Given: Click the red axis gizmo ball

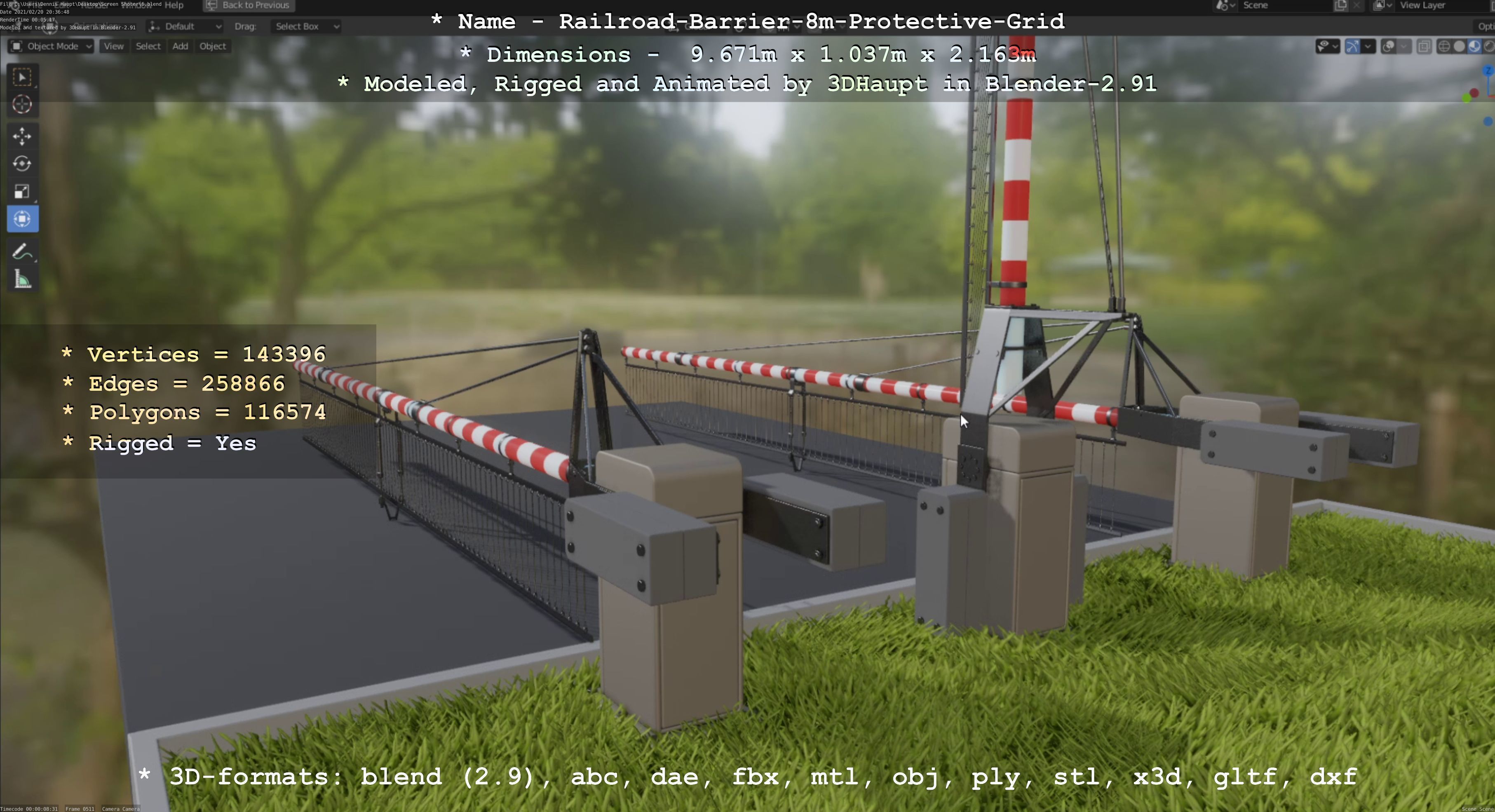Looking at the screenshot, I should coord(1475,94).
